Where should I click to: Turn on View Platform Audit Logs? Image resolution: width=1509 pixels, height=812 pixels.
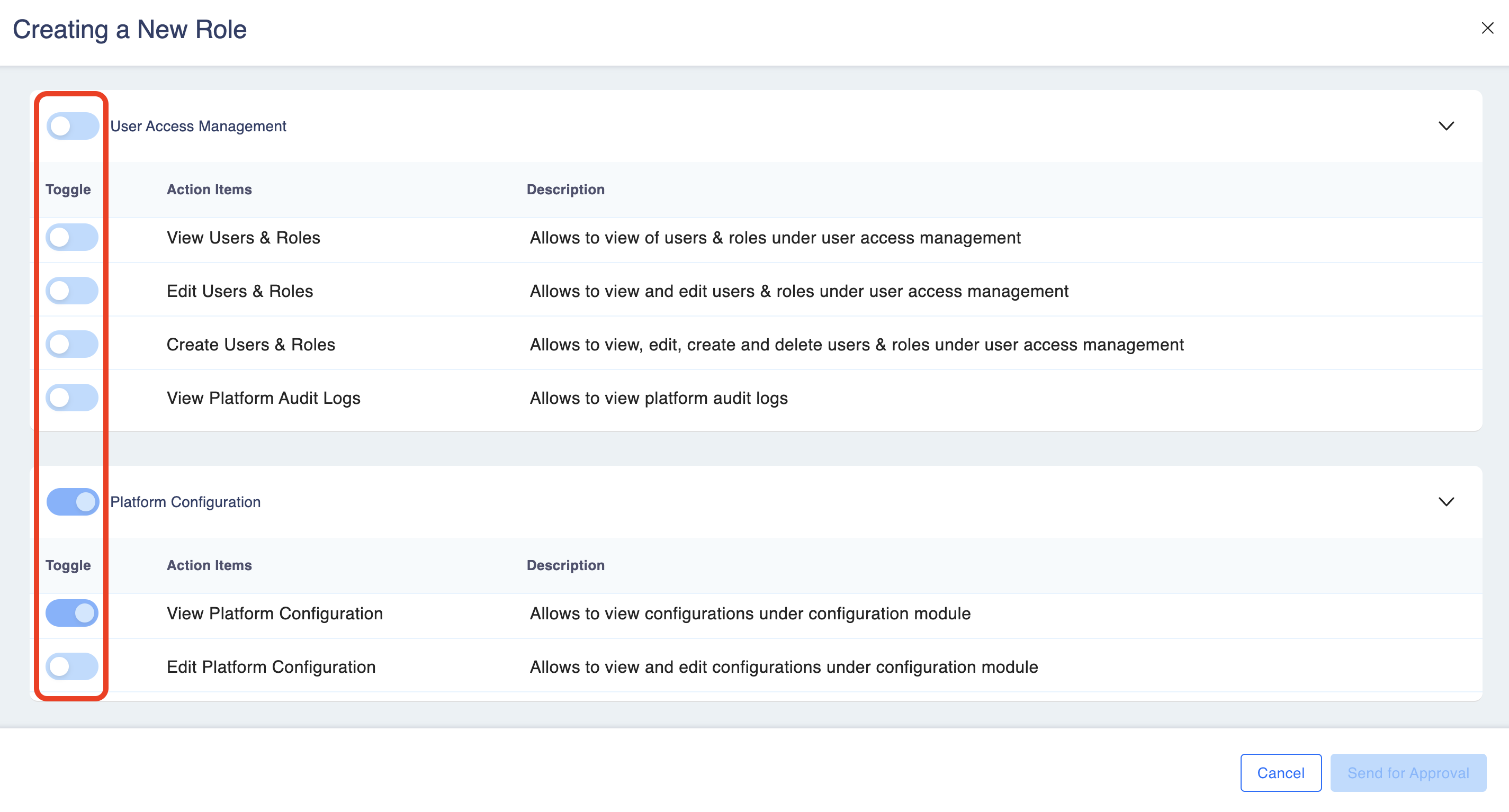point(72,398)
